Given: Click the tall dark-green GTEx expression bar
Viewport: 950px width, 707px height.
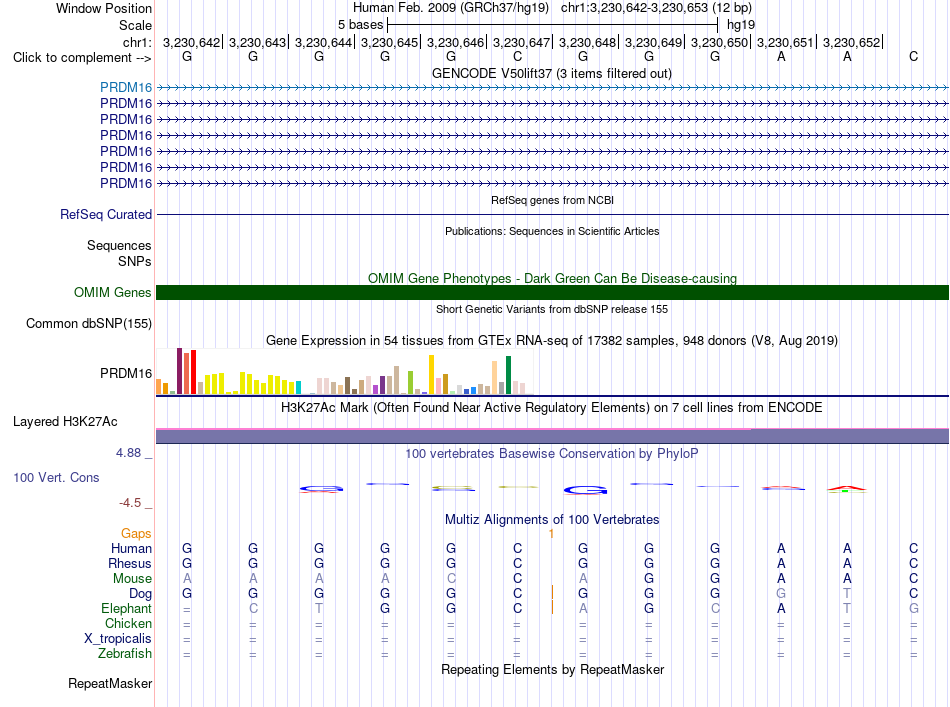Looking at the screenshot, I should coord(508,375).
